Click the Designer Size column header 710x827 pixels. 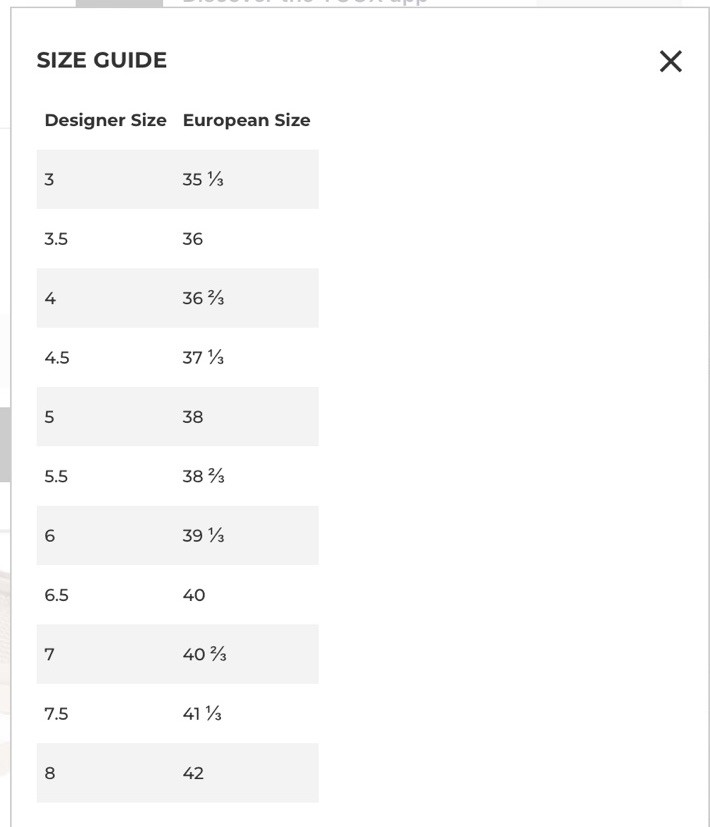[x=105, y=120]
